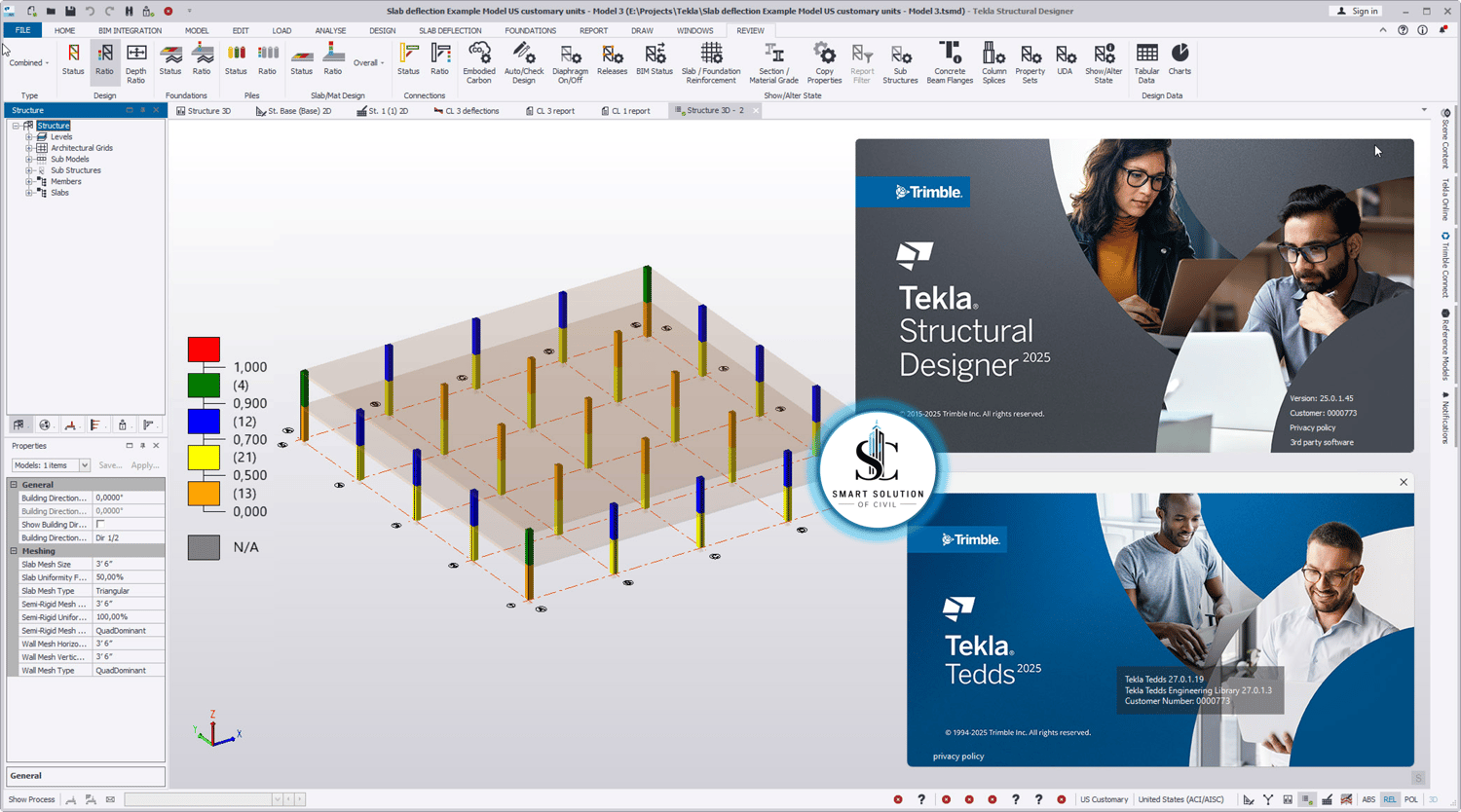Expand the Architectural Grids tree node
1461x812 pixels.
point(29,148)
